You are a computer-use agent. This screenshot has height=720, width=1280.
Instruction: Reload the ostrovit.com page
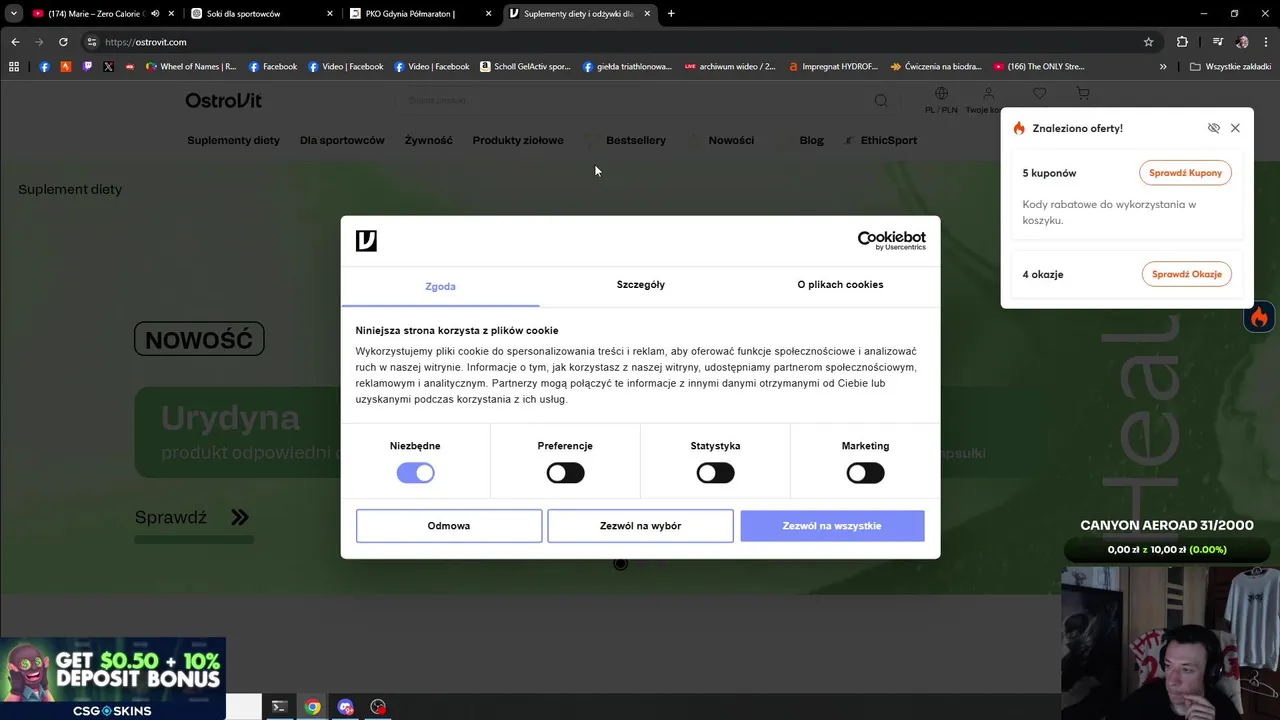63,42
